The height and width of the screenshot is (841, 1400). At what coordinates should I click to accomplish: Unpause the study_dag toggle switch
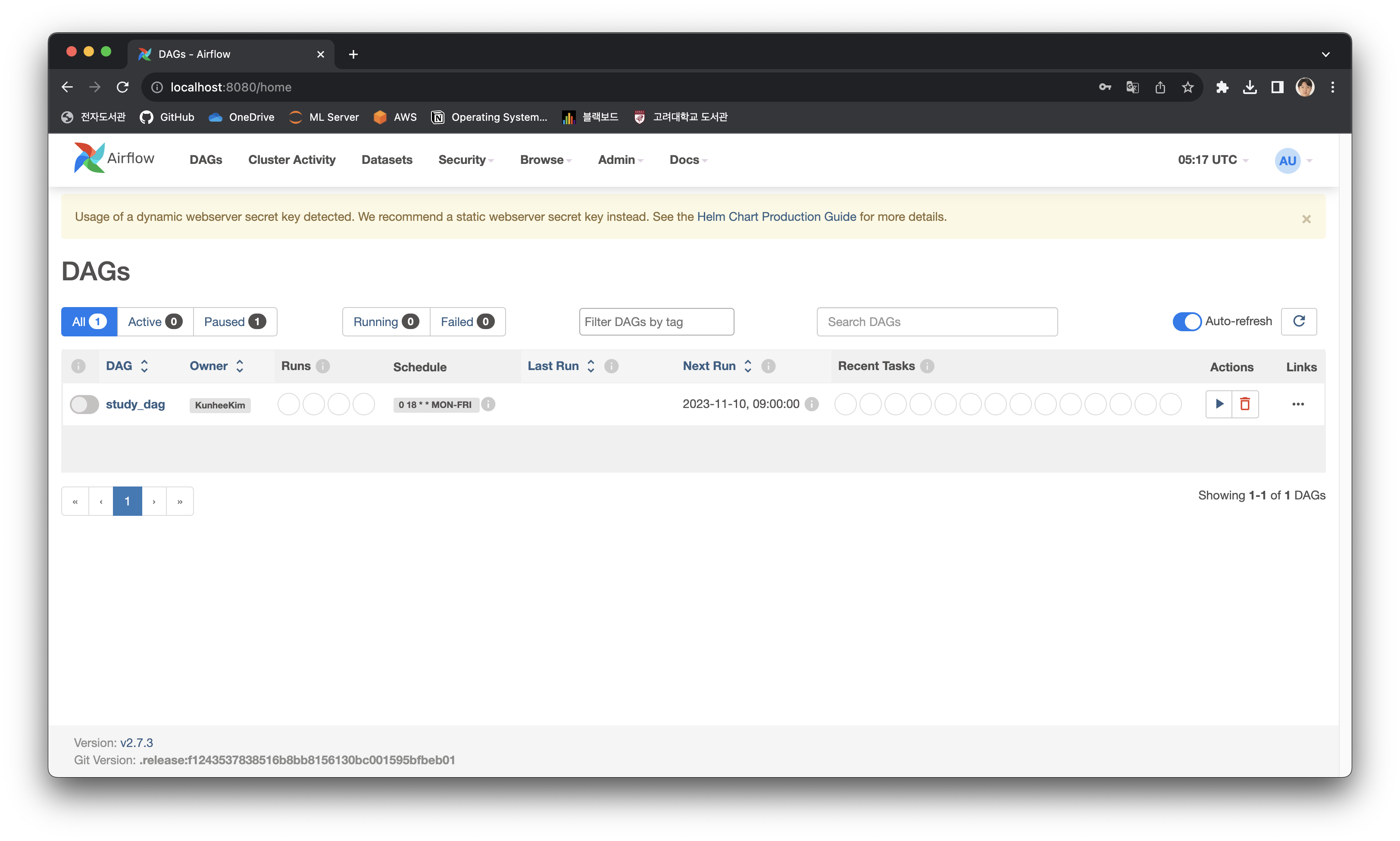[x=84, y=404]
